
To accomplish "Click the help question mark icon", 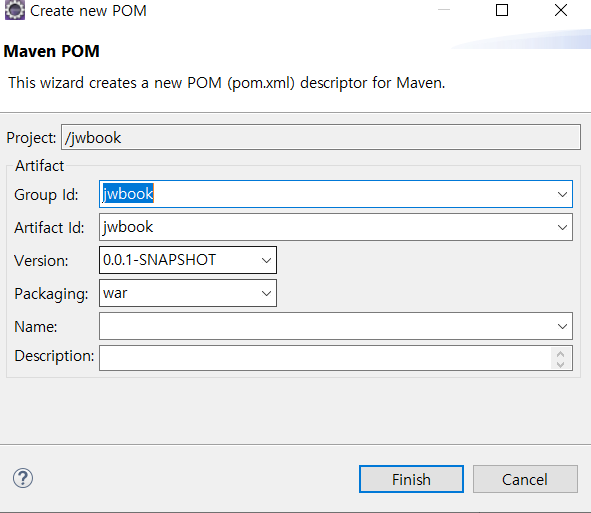I will (x=23, y=478).
